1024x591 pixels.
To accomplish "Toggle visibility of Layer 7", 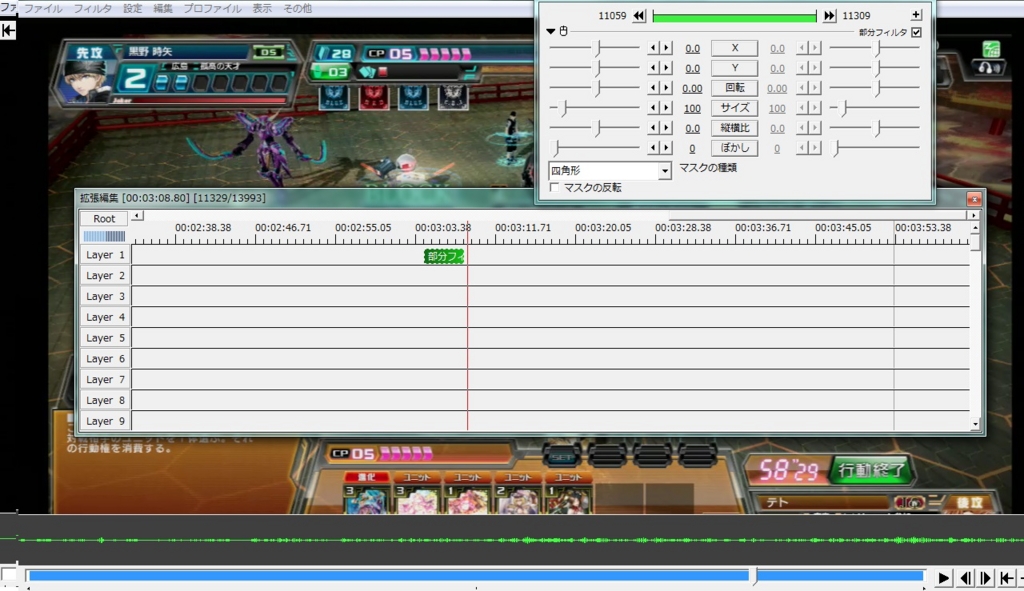I will point(105,379).
